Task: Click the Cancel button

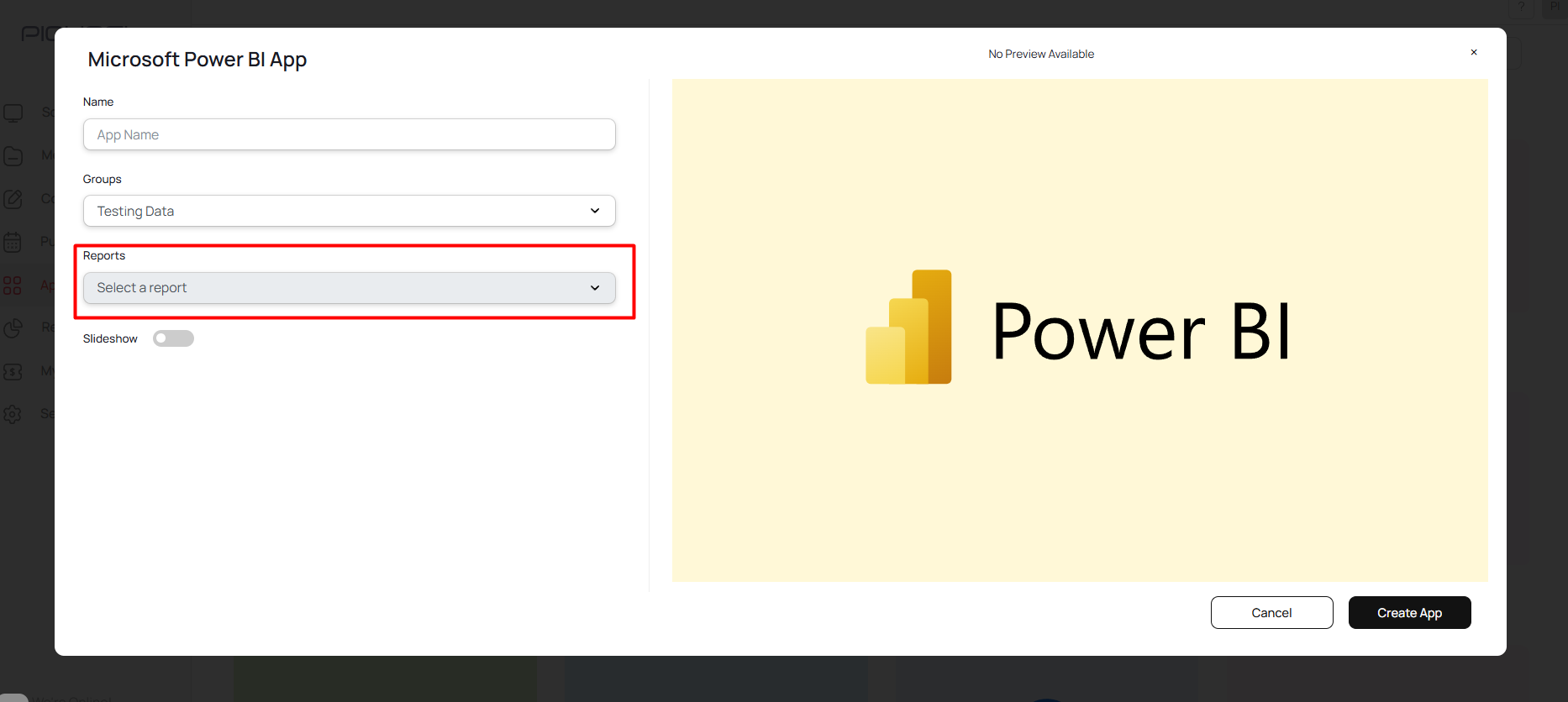Action: pos(1271,613)
